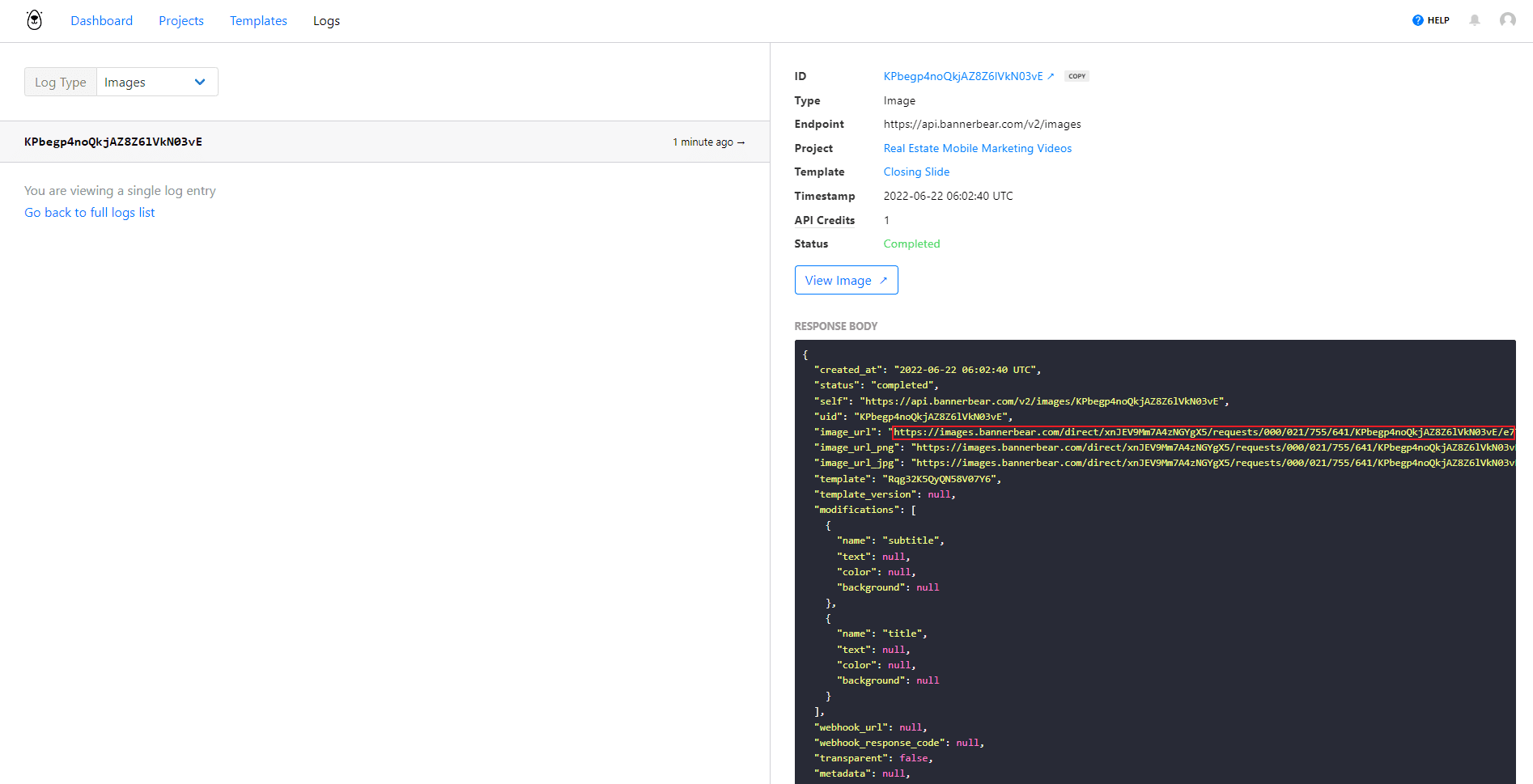Image resolution: width=1533 pixels, height=784 pixels.
Task: Open the Images log type dropdown
Action: [156, 82]
